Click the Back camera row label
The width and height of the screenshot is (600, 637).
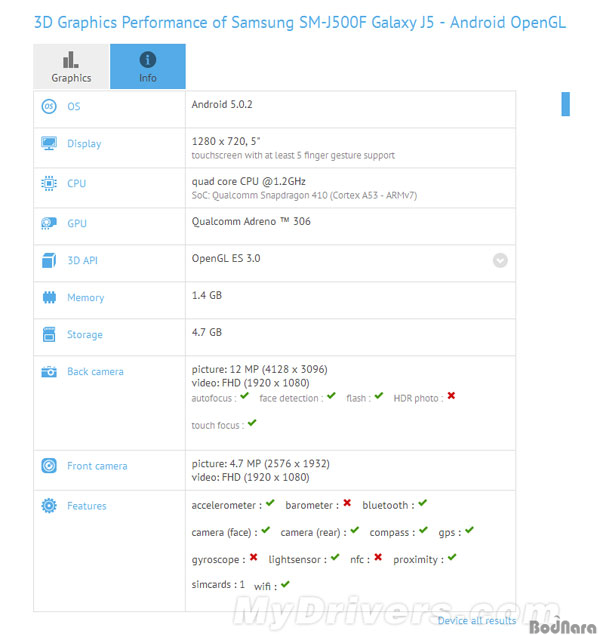tap(95, 372)
